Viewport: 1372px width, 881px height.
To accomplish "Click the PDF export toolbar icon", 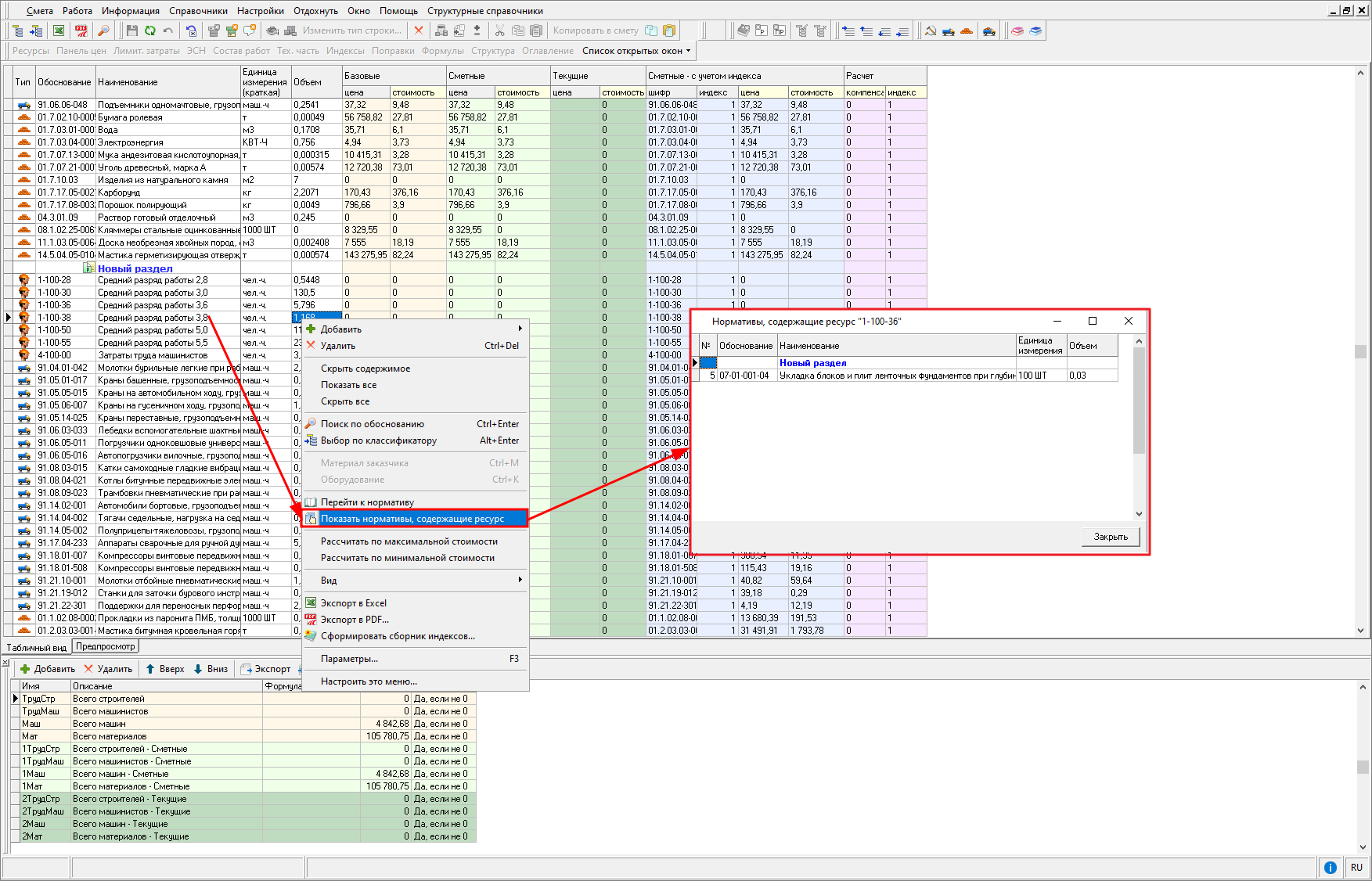I will (x=81, y=31).
